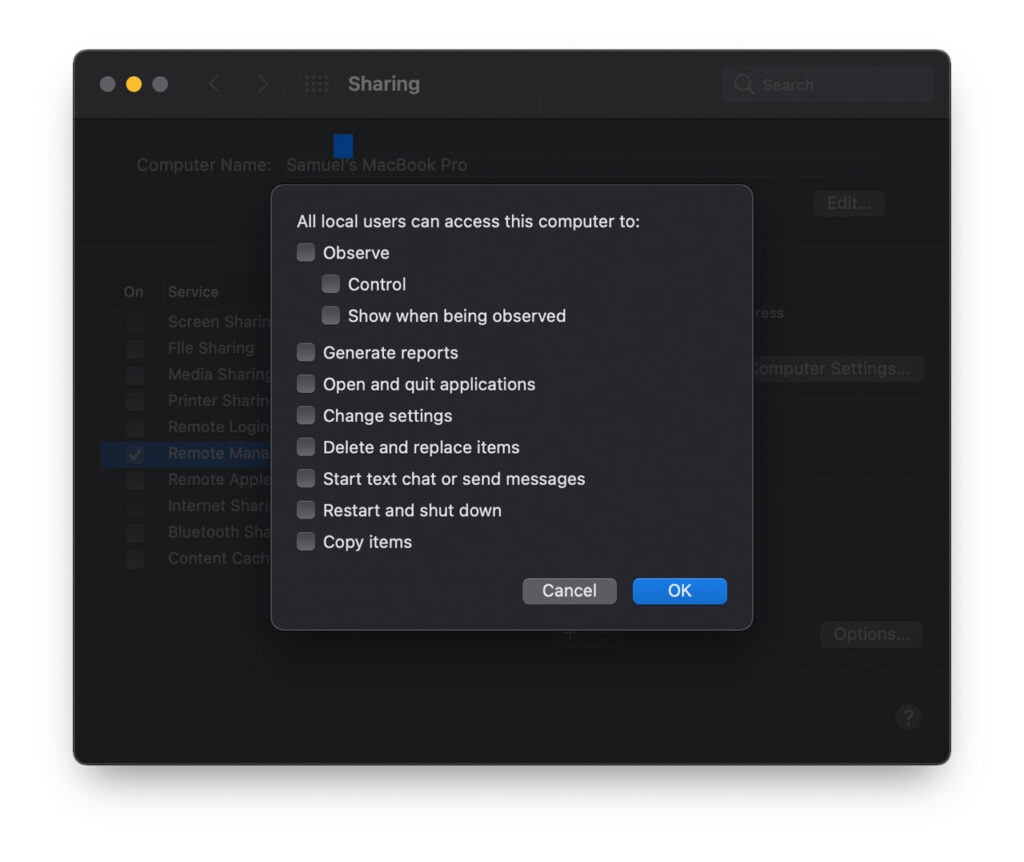The width and height of the screenshot is (1024, 862).
Task: Click the Service column header
Action: [x=193, y=292]
